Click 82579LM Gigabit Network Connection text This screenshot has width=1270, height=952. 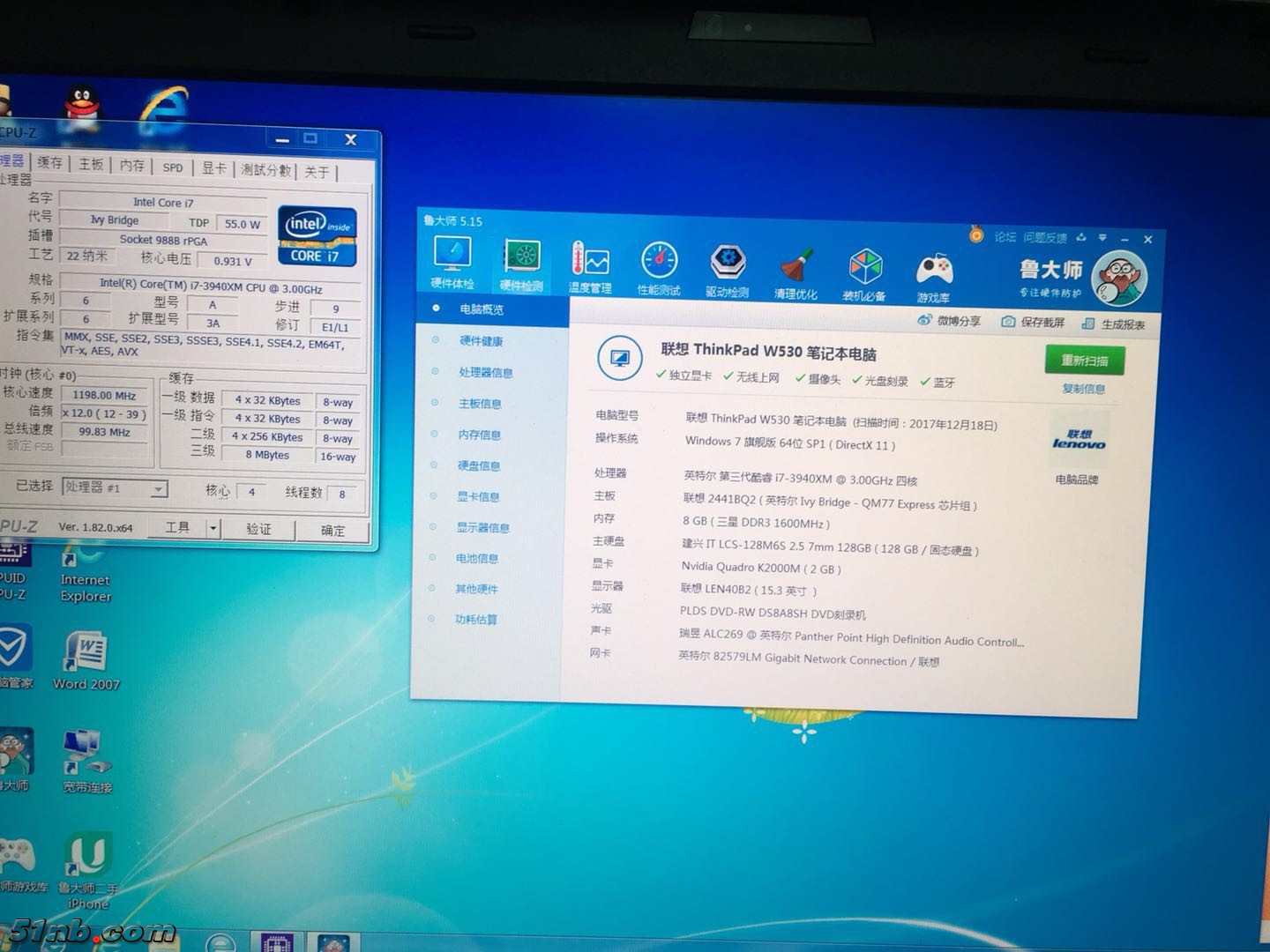click(809, 659)
